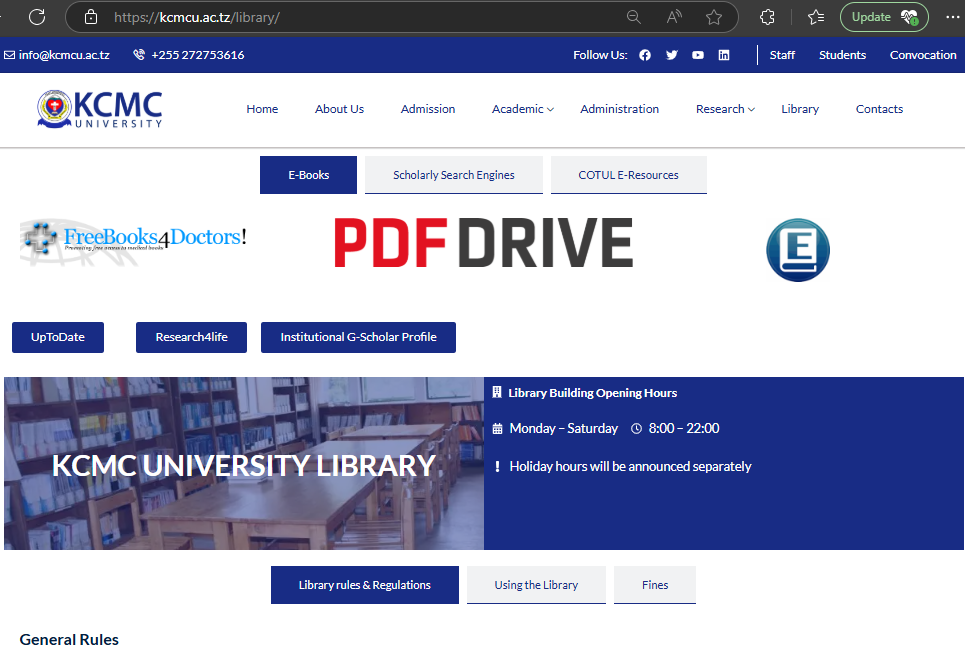
Task: Click the Monday – Saturday text
Action: [563, 428]
